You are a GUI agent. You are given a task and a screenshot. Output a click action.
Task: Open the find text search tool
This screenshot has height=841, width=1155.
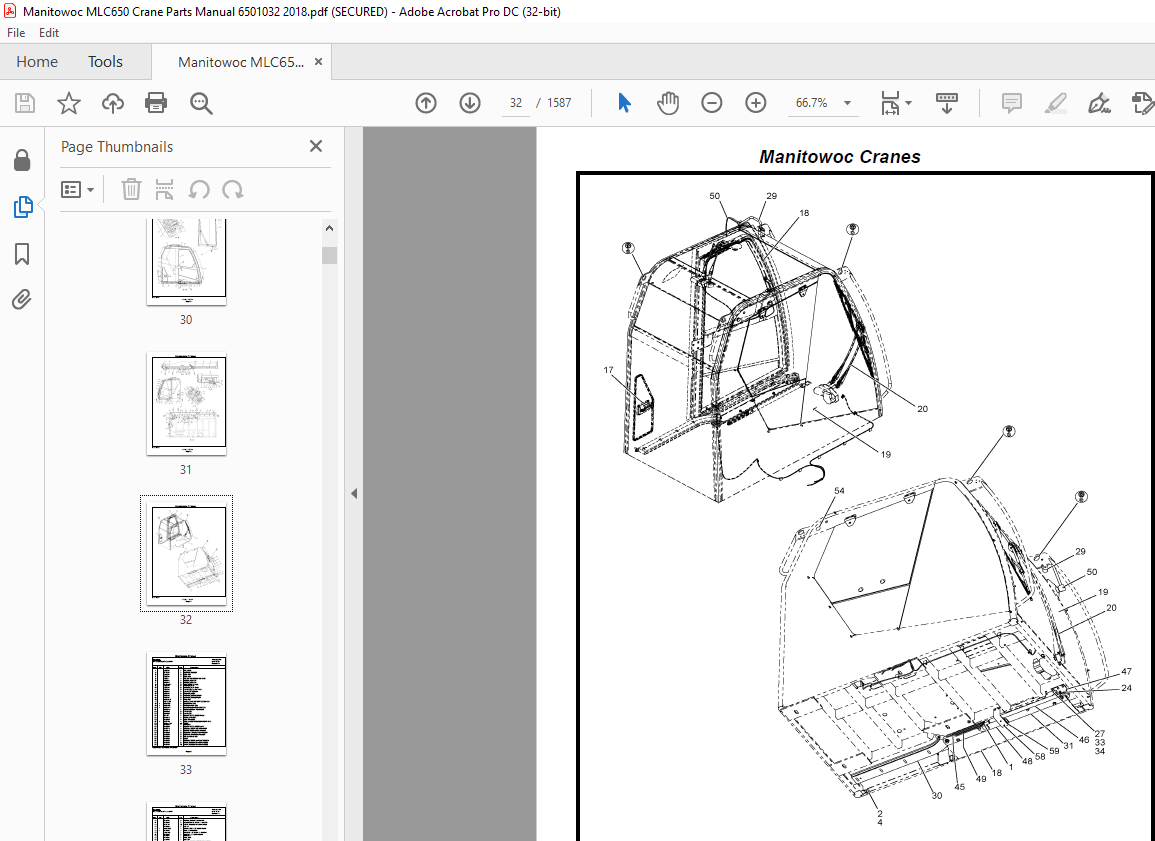(201, 103)
